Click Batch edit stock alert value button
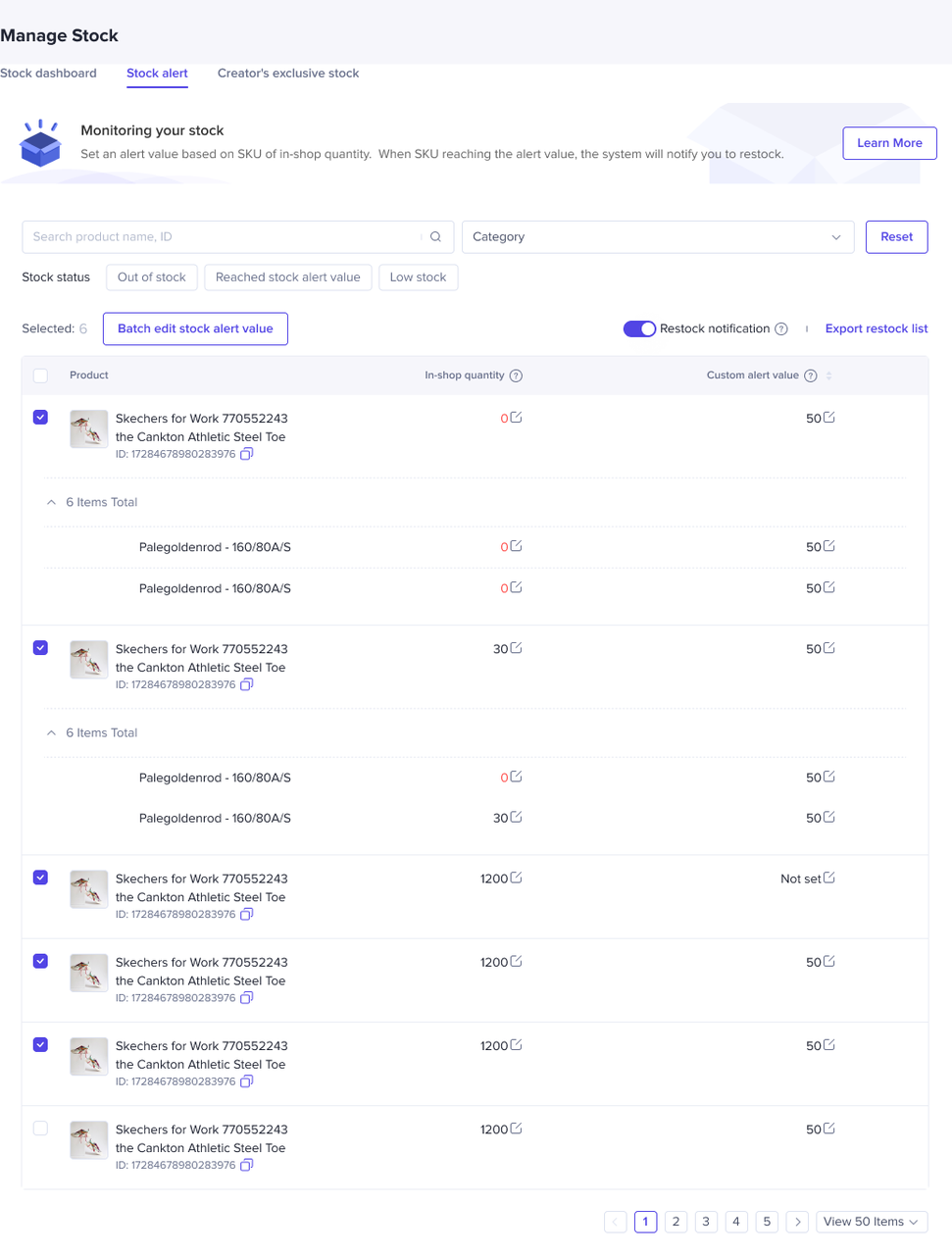The width and height of the screenshot is (952, 1255). click(195, 329)
